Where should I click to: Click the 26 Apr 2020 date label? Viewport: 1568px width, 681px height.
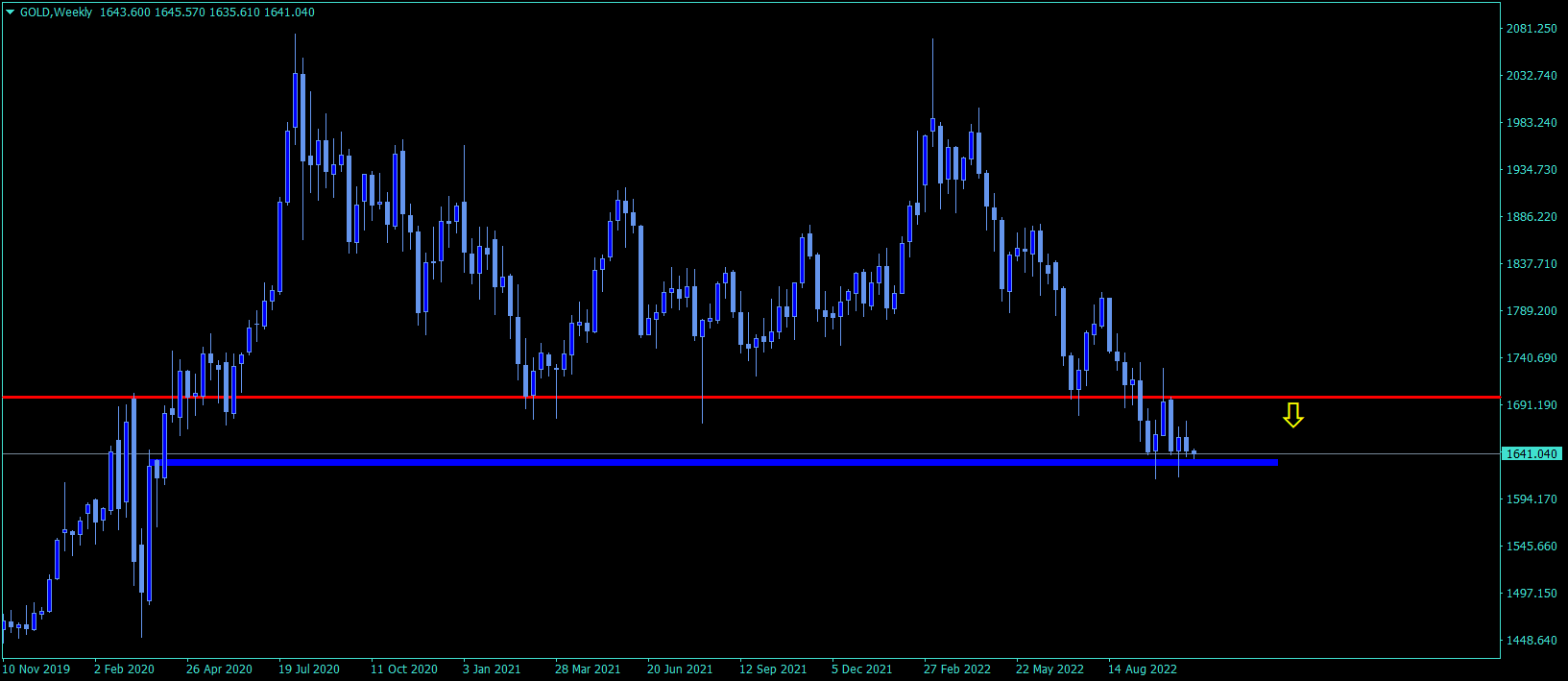coord(219,669)
